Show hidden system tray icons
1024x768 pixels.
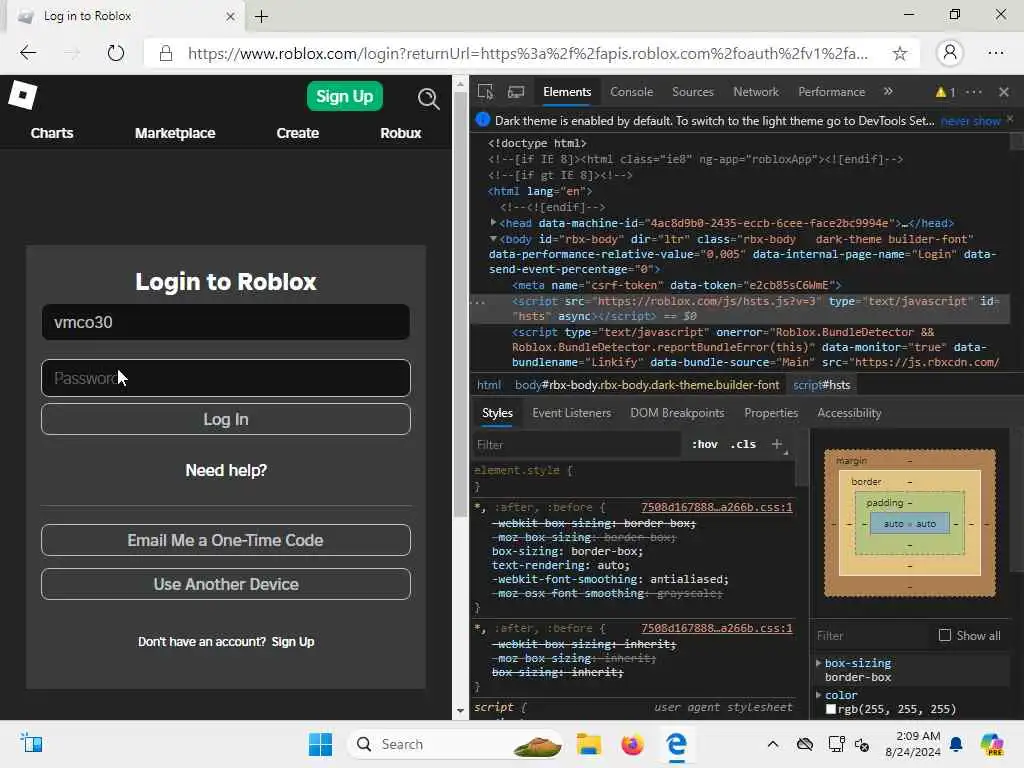tap(773, 744)
